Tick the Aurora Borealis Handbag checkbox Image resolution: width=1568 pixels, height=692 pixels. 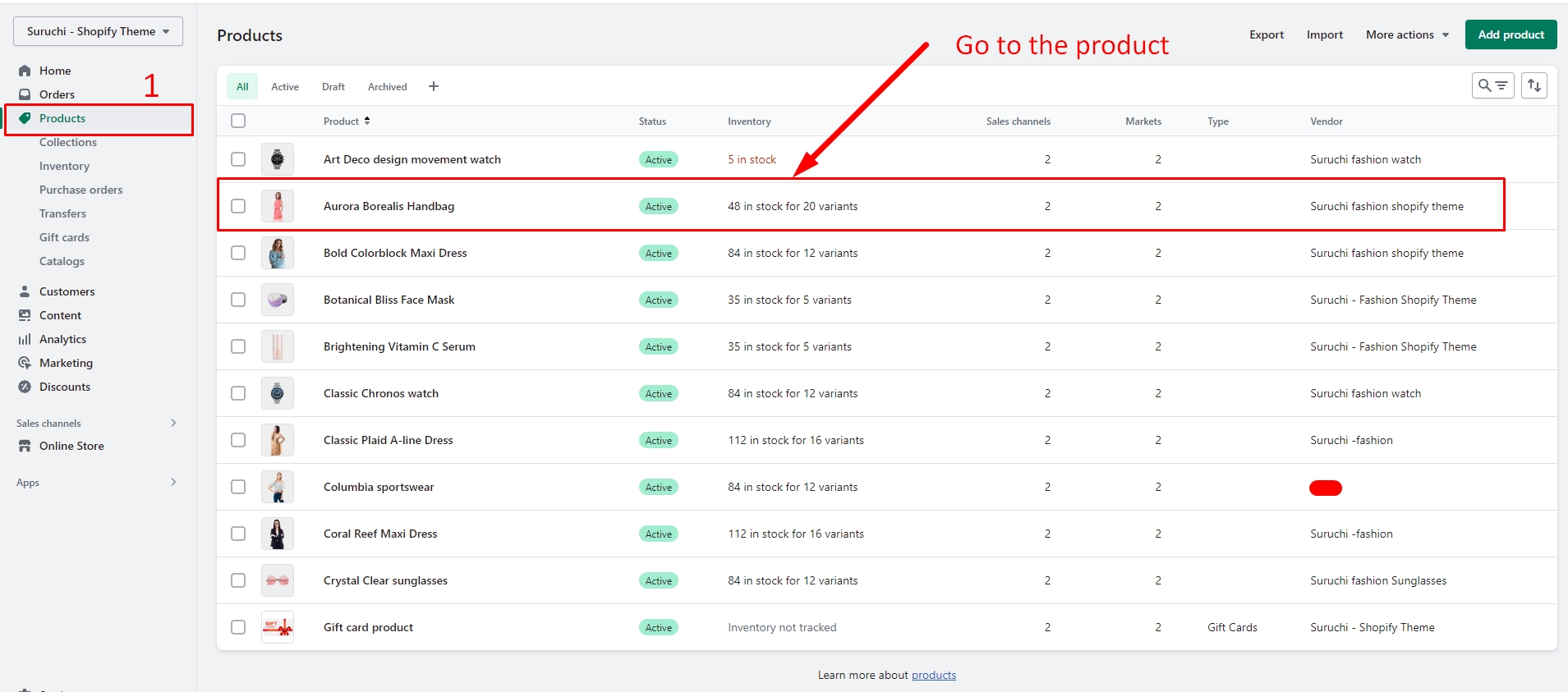pos(238,206)
